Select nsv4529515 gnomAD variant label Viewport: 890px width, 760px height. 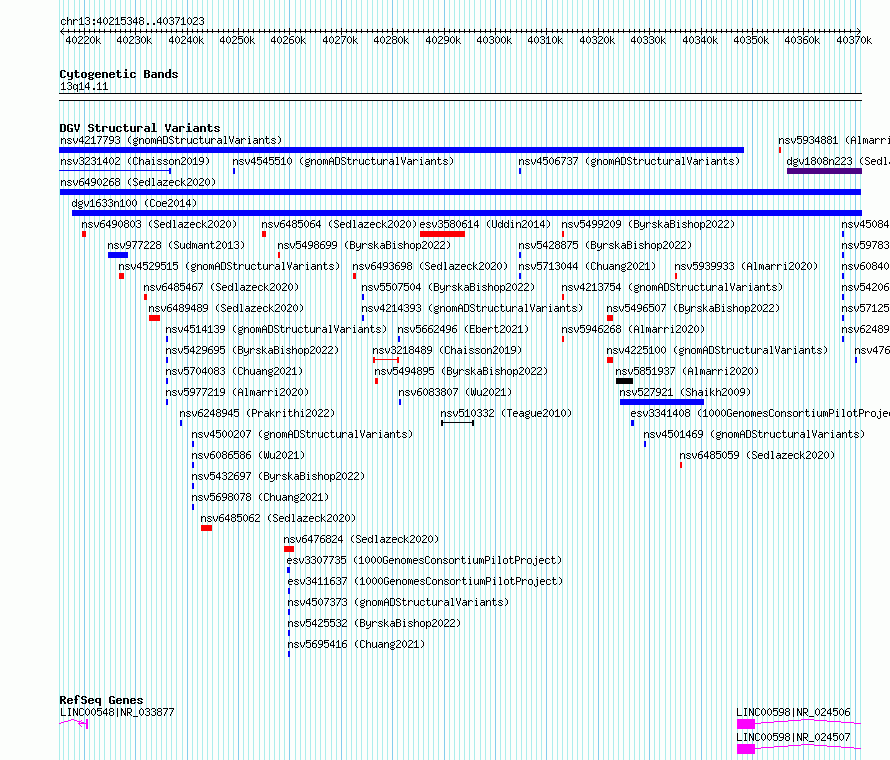coord(229,266)
